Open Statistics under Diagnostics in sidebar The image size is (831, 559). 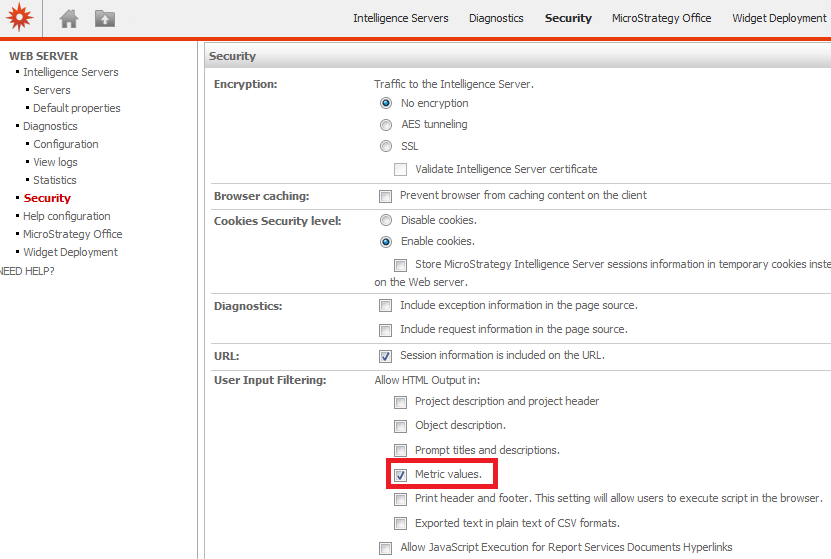pos(55,180)
